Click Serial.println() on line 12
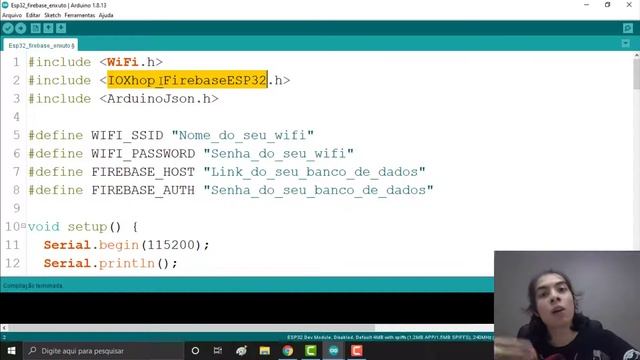This screenshot has height=360, width=640. click(x=111, y=263)
